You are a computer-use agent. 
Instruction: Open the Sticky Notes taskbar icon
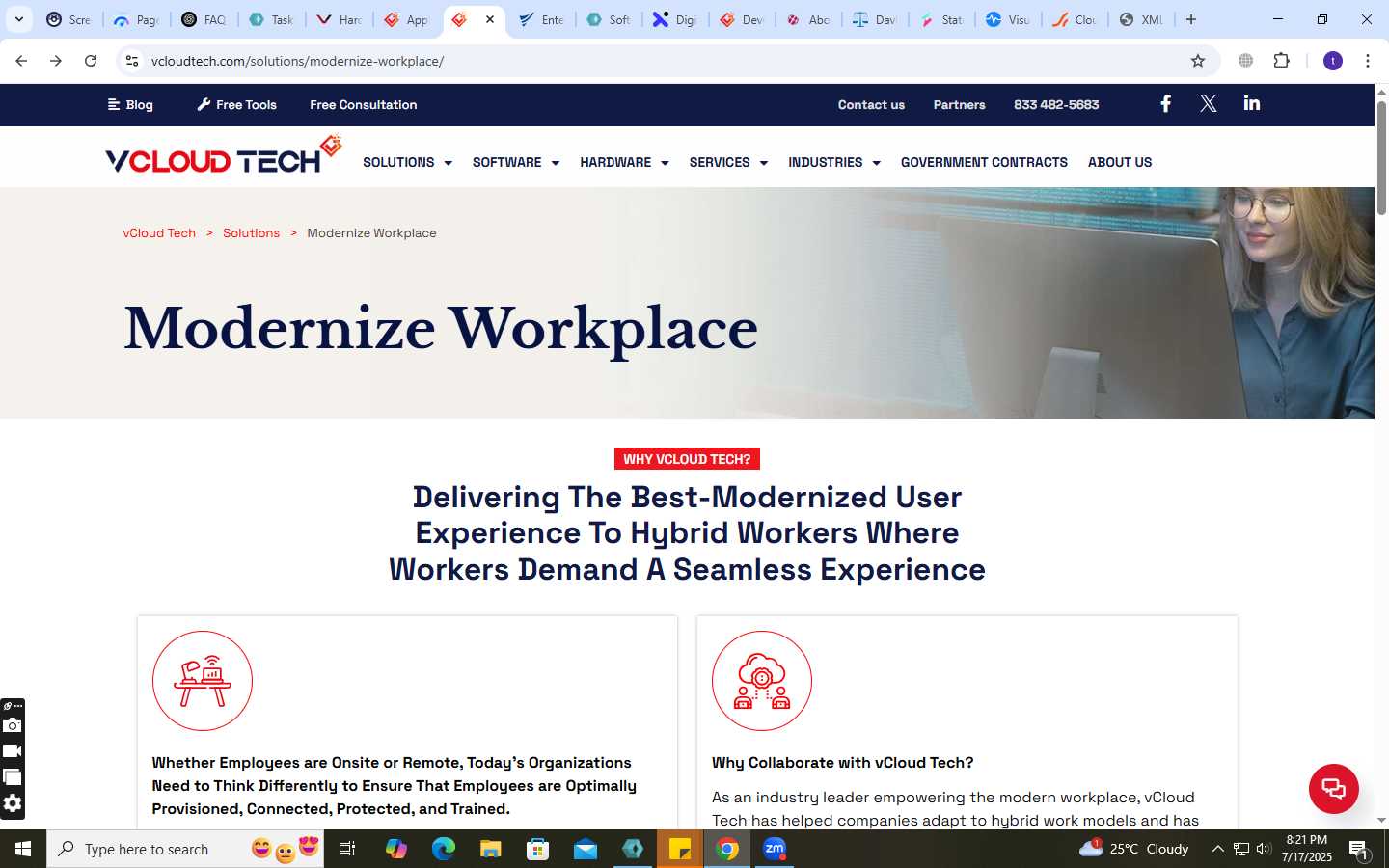[x=680, y=849]
